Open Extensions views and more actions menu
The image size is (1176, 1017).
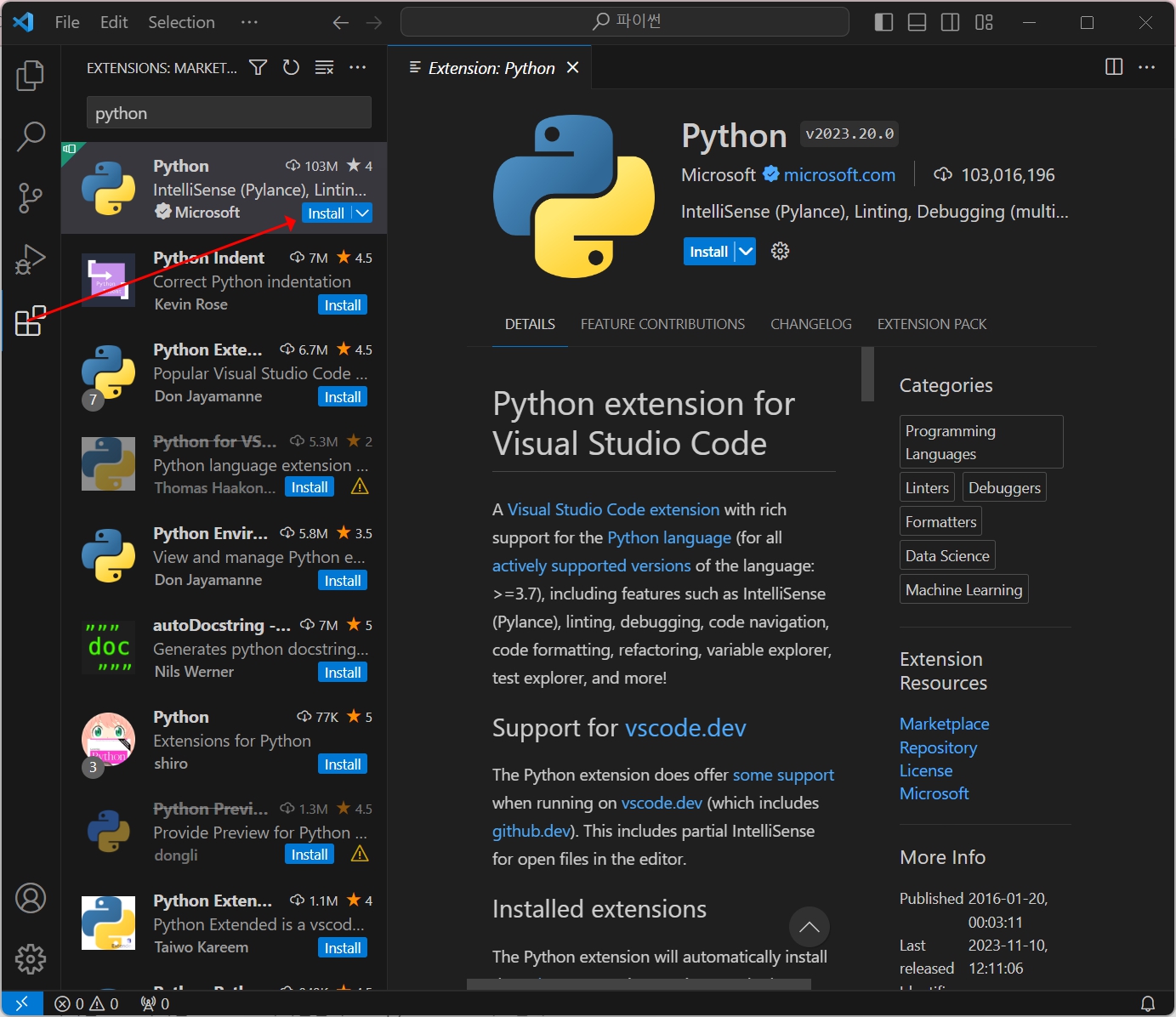coord(357,67)
